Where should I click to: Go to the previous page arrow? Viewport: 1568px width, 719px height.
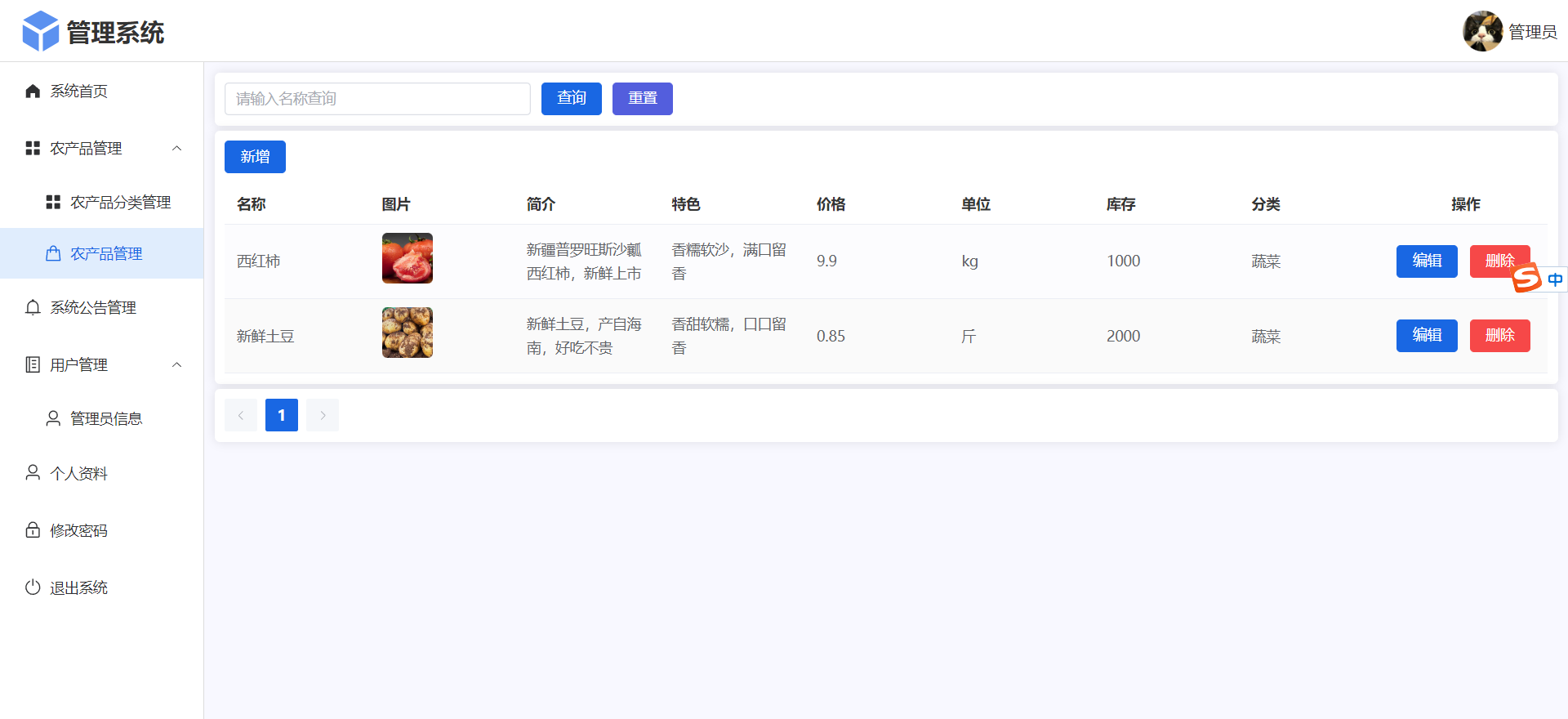(x=241, y=415)
